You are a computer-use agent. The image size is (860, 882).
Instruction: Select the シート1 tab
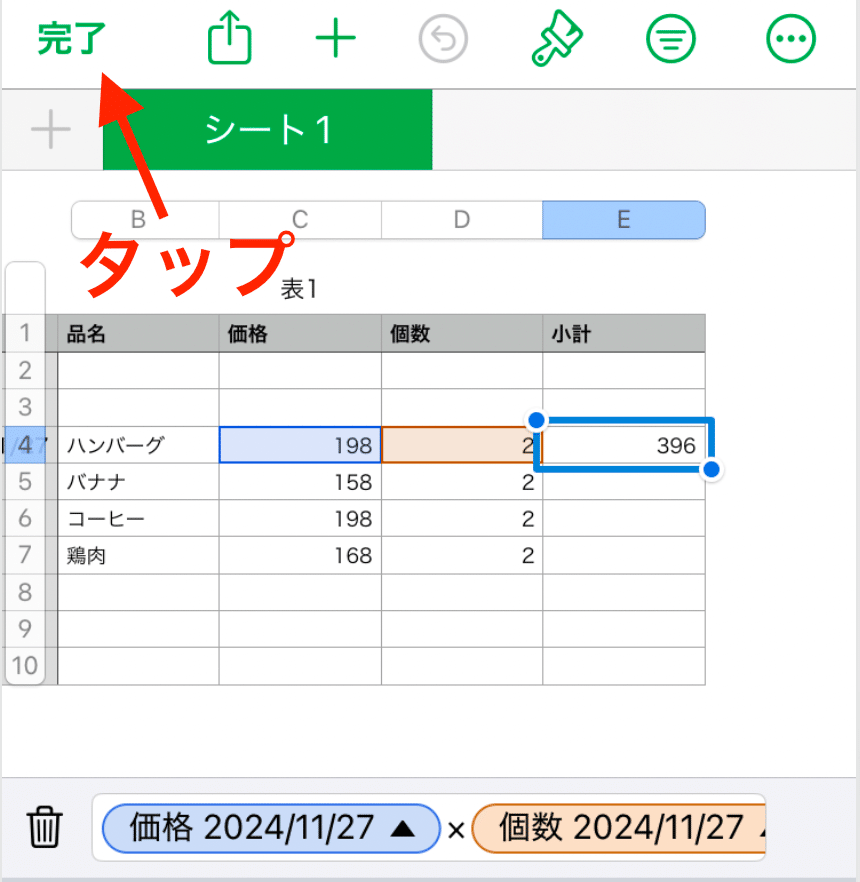(x=268, y=129)
